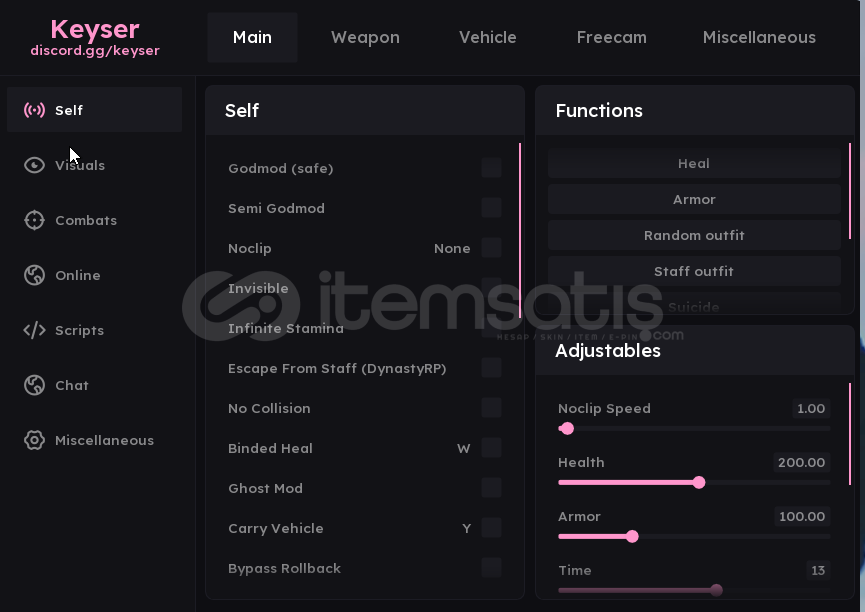This screenshot has height=612, width=865.
Task: Click the Health slider handle
Action: pyautogui.click(x=699, y=482)
